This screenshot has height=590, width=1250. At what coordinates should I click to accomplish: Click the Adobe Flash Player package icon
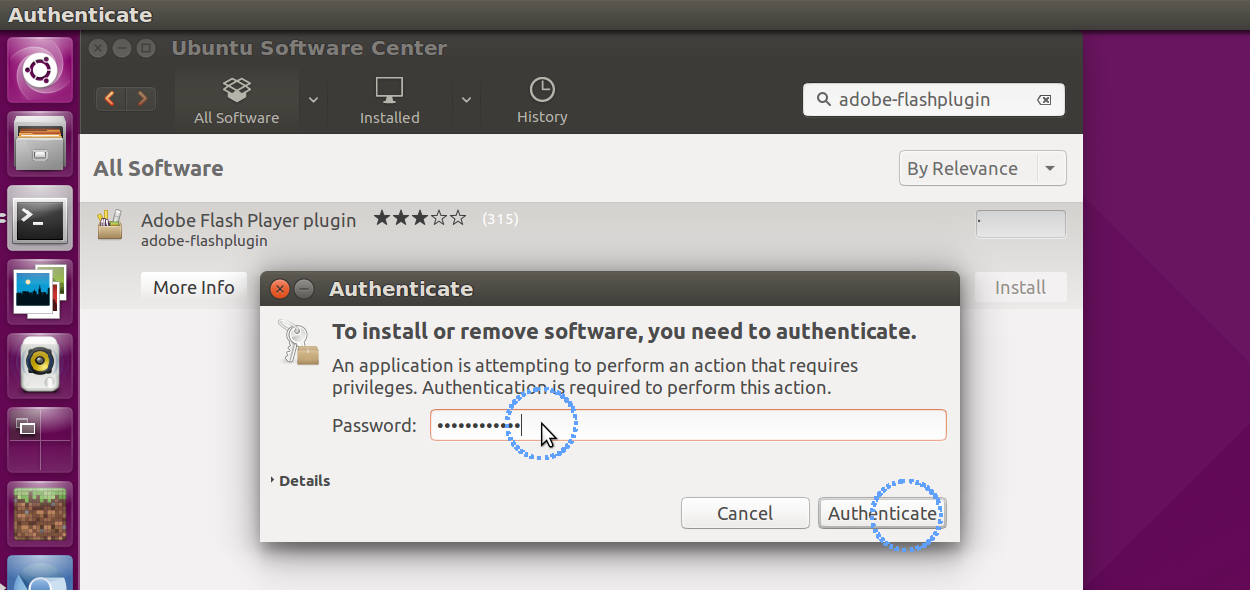110,224
